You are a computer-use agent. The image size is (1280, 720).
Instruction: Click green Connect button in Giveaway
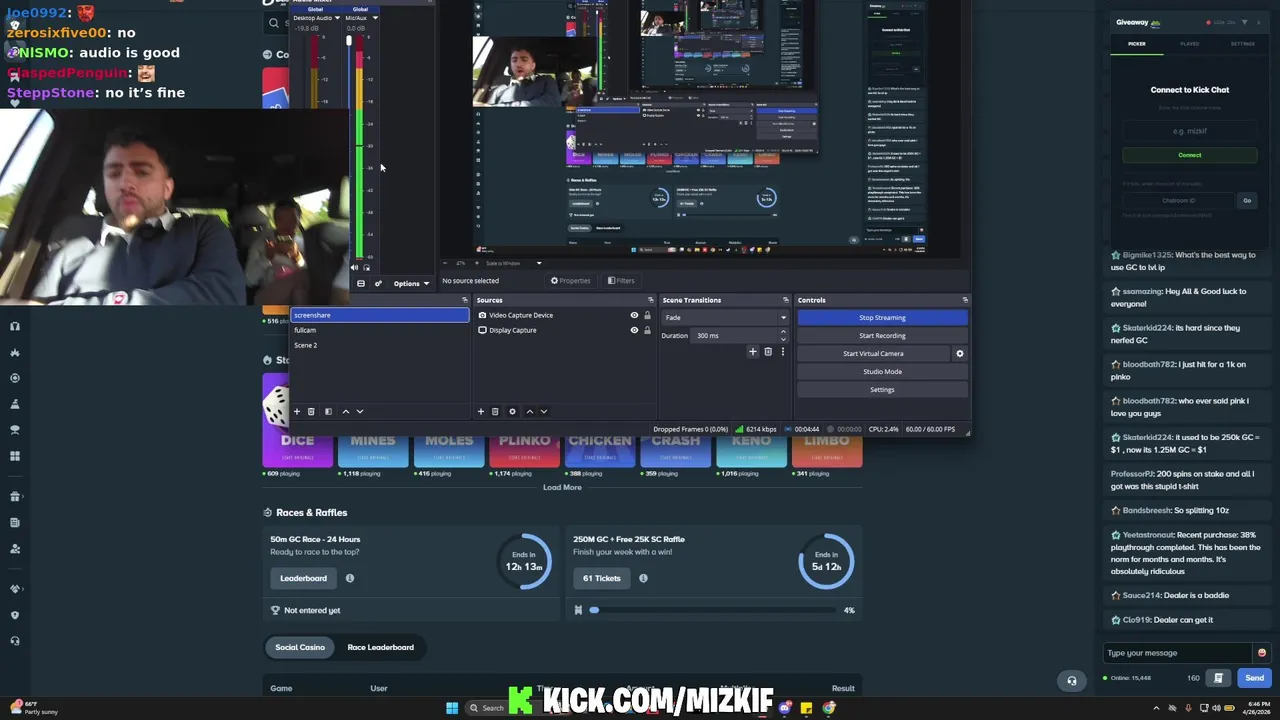coord(1190,155)
